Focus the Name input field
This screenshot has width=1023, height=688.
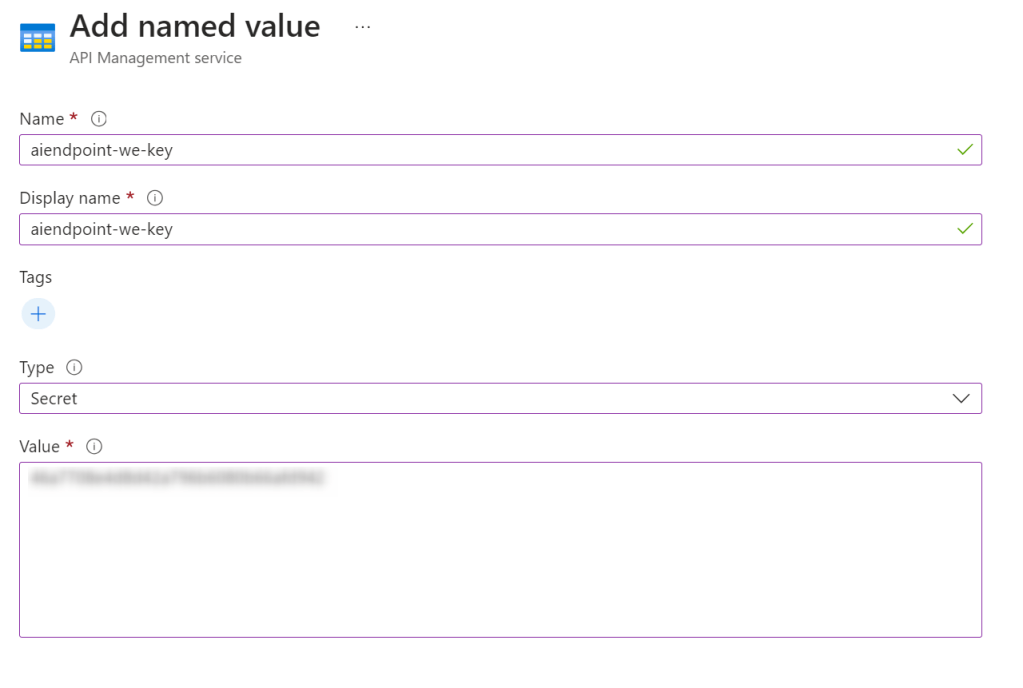tap(480, 150)
